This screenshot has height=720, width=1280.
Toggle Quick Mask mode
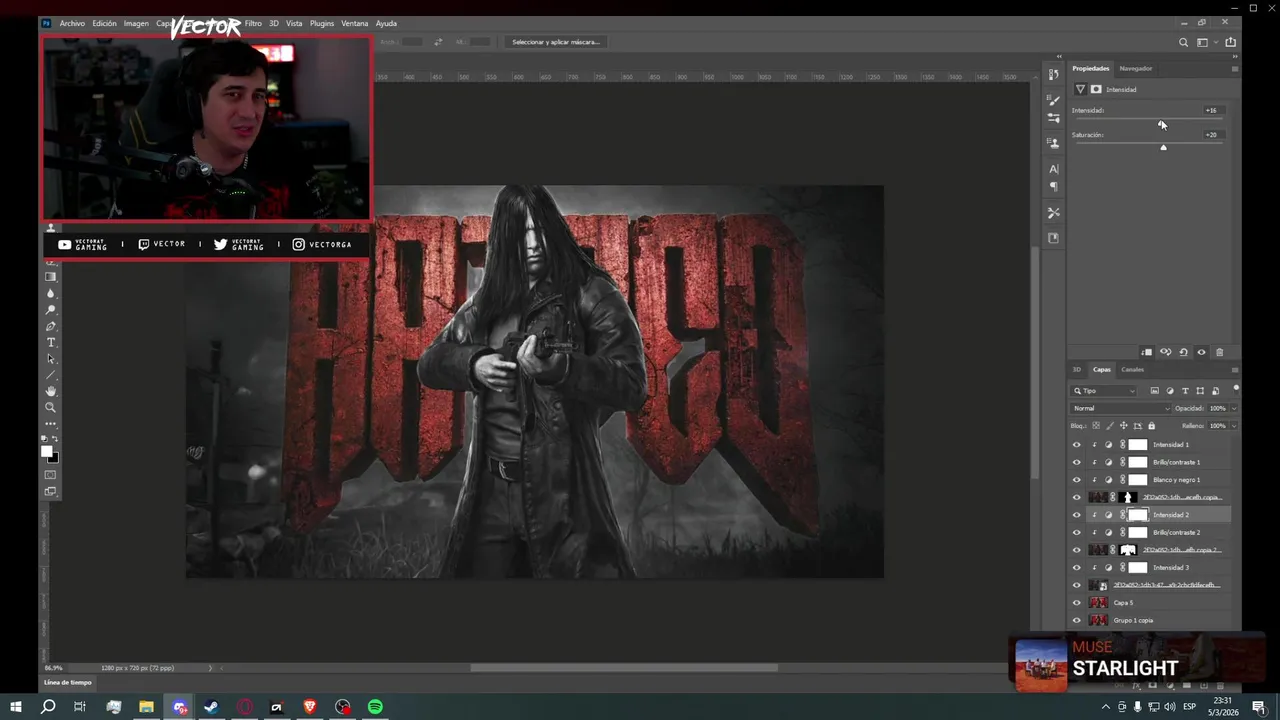51,475
